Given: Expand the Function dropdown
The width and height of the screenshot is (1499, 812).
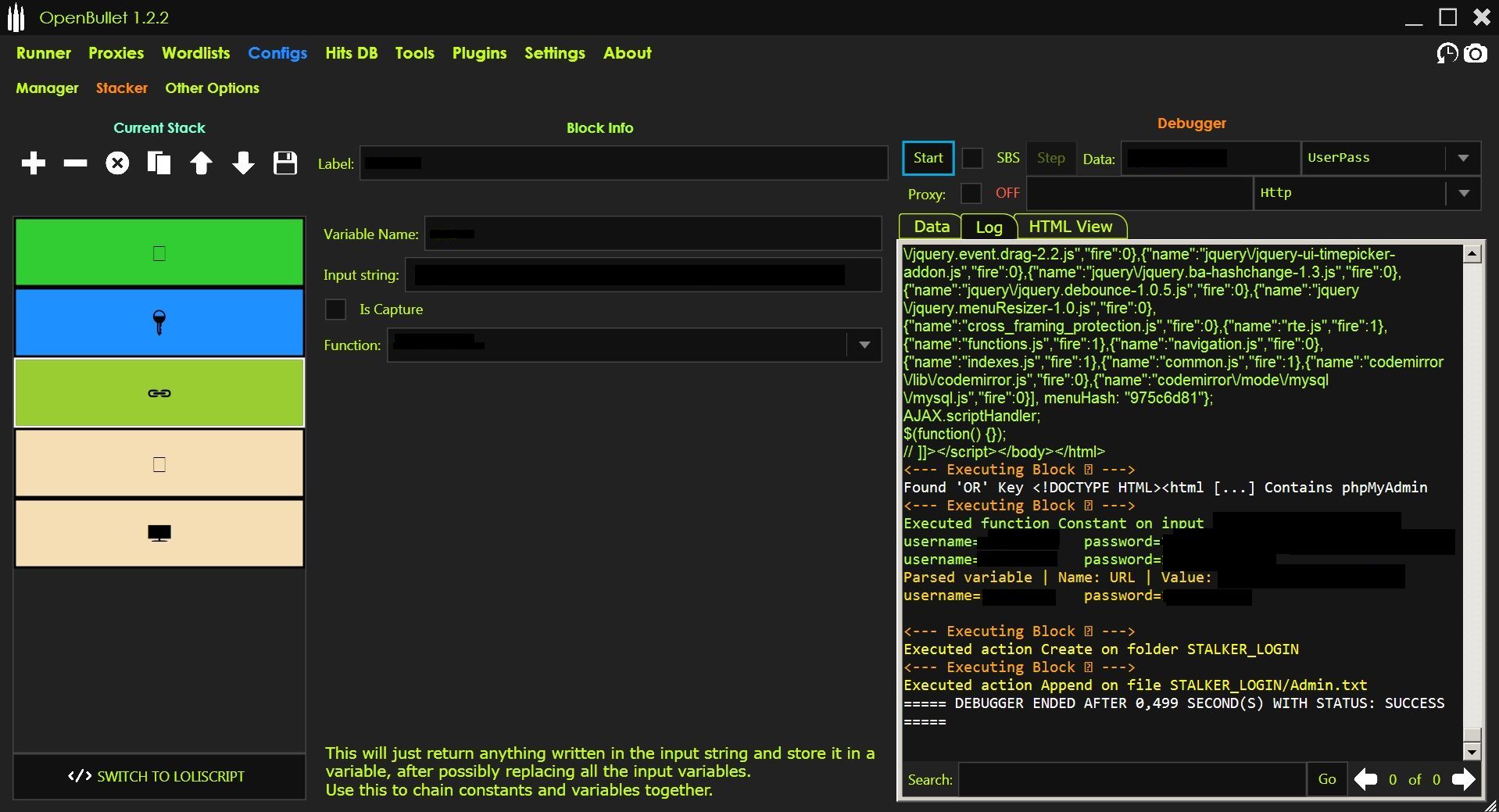Looking at the screenshot, I should click(x=864, y=345).
